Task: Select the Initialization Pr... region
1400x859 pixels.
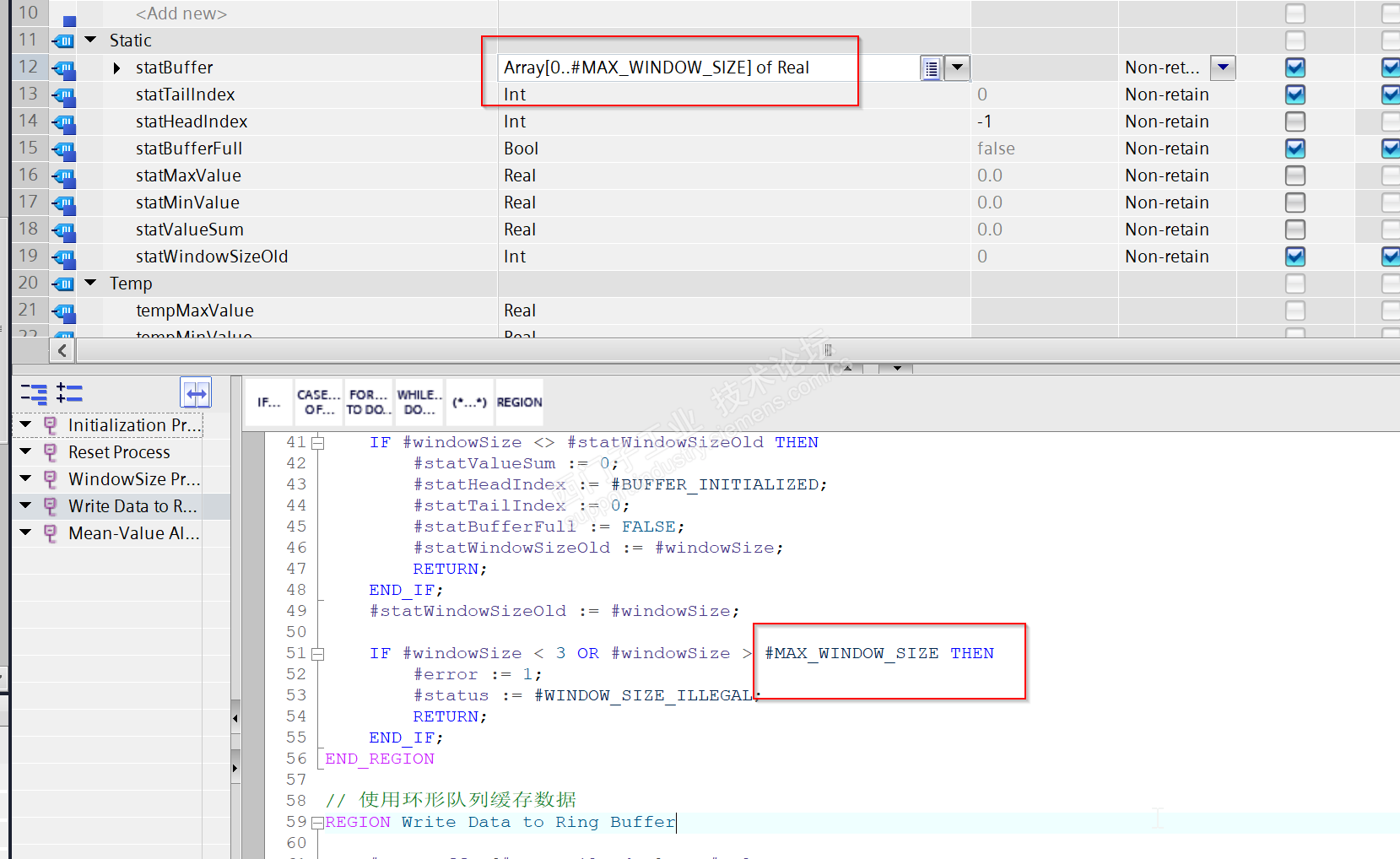Action: [134, 425]
